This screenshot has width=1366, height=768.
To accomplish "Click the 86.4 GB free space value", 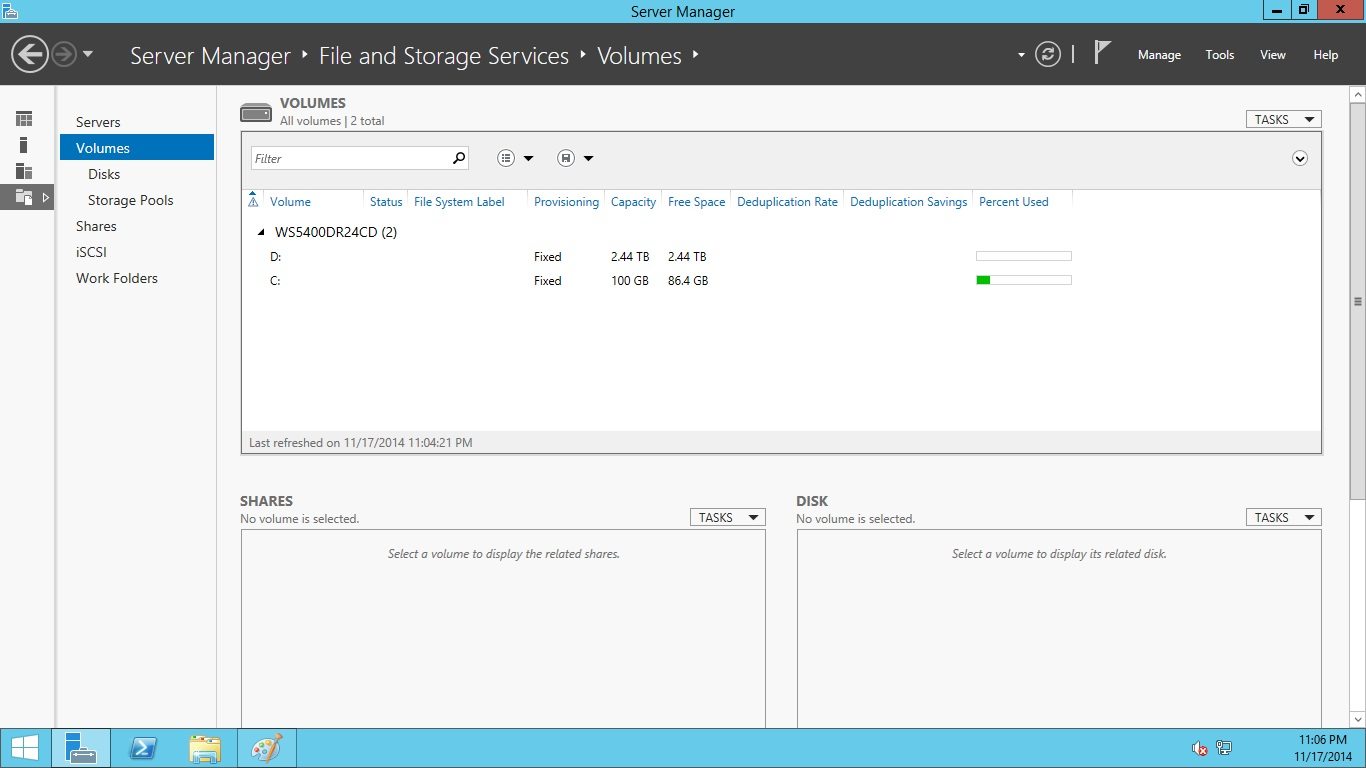I will [688, 281].
